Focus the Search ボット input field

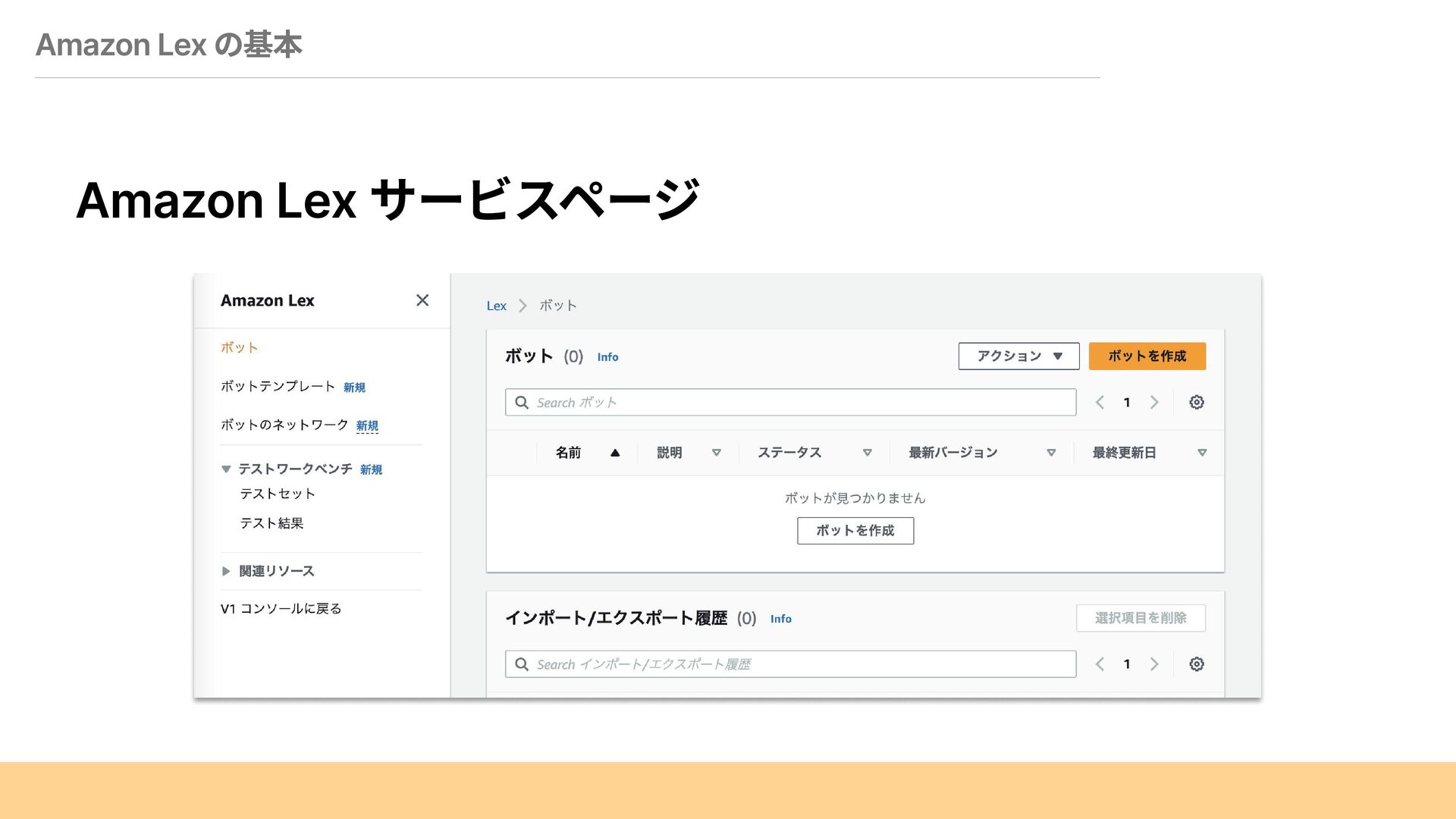790,402
